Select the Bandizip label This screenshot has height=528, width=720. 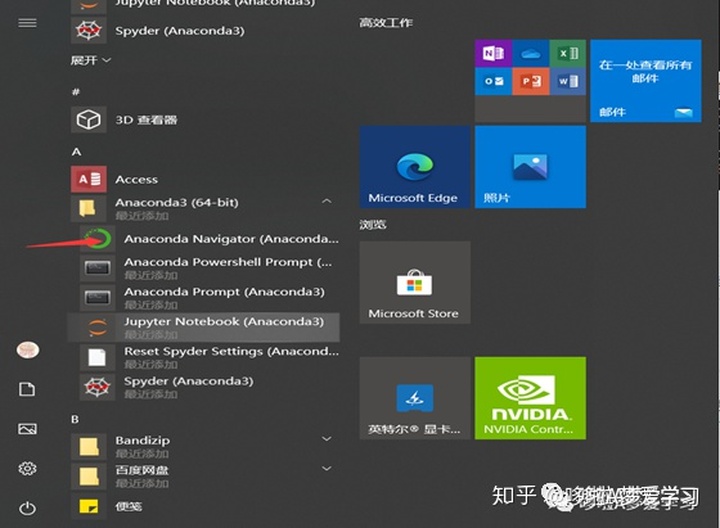pos(142,440)
